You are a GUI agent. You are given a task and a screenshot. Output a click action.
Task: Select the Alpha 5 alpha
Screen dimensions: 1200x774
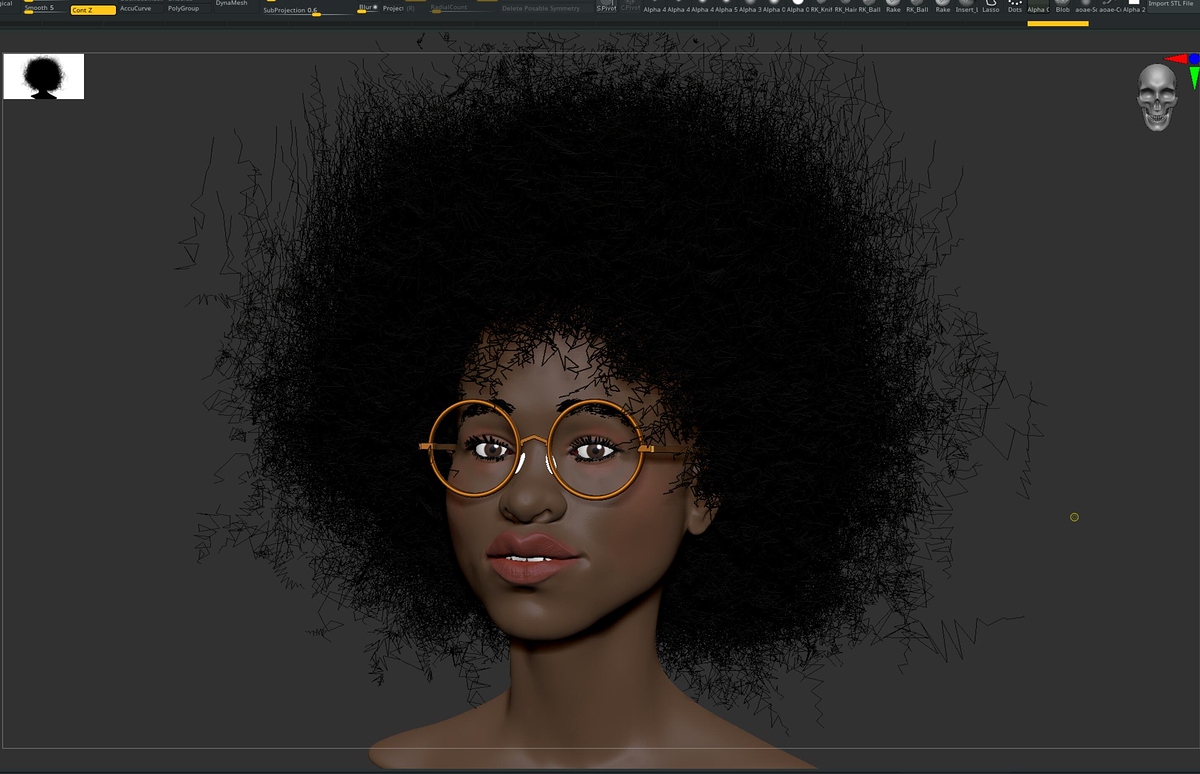click(725, 6)
